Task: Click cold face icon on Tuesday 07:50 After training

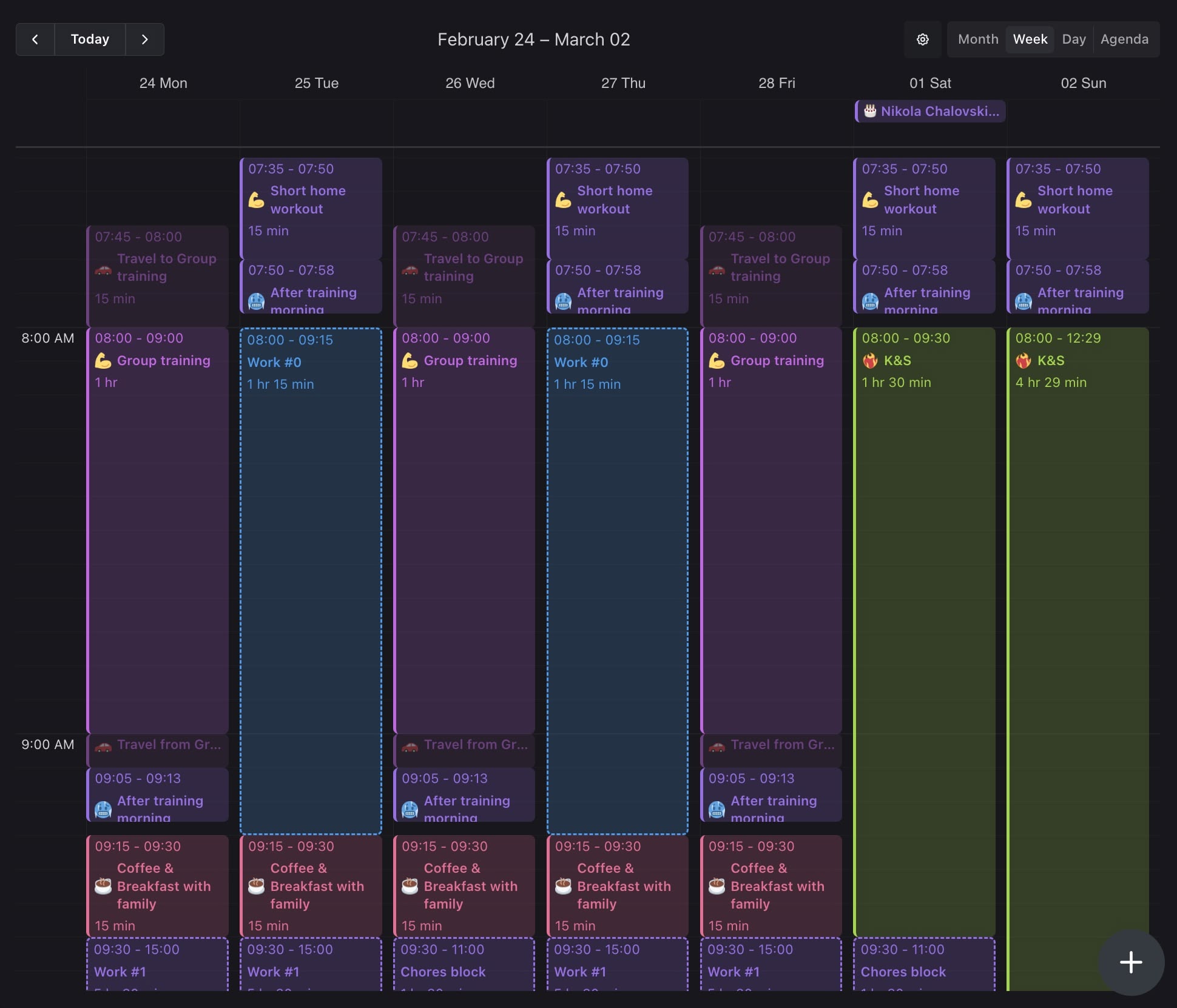Action: [256, 301]
